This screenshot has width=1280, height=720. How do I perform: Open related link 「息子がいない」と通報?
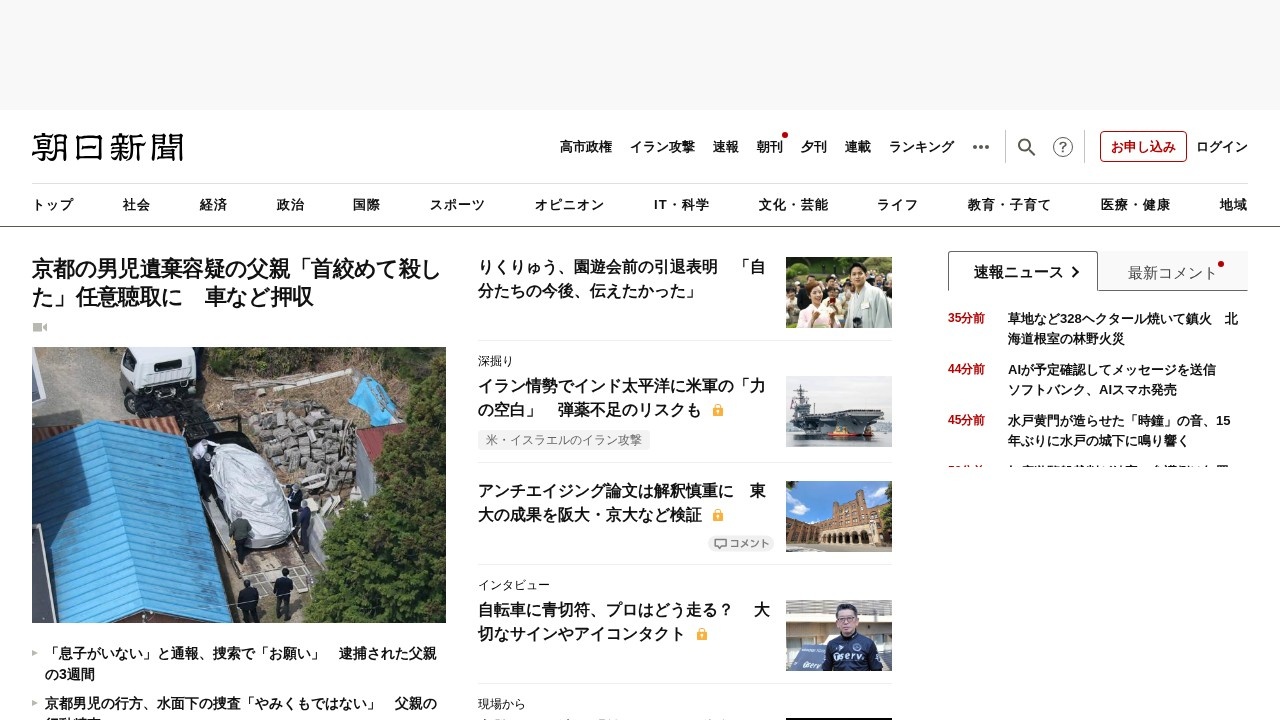[x=240, y=664]
